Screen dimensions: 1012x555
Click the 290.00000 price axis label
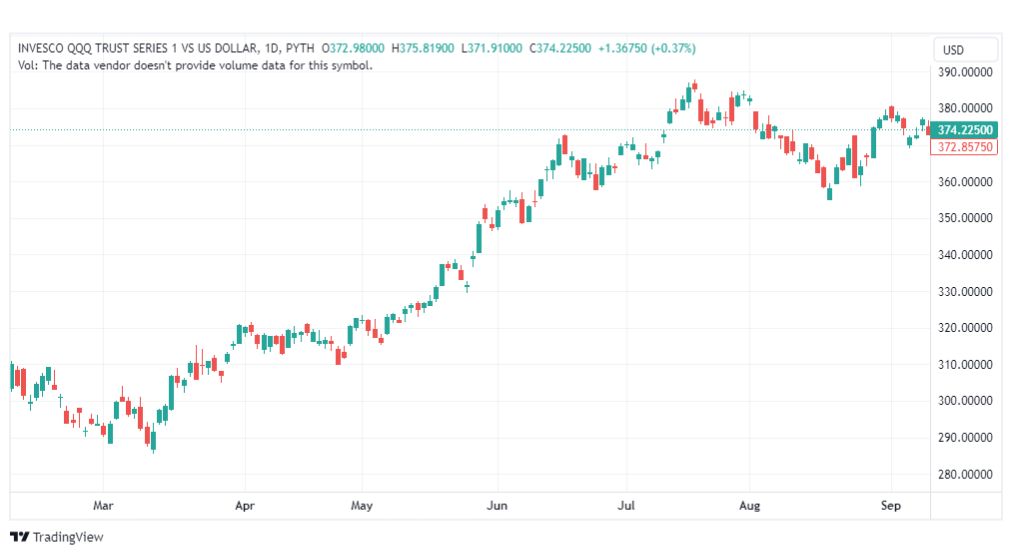[965, 438]
